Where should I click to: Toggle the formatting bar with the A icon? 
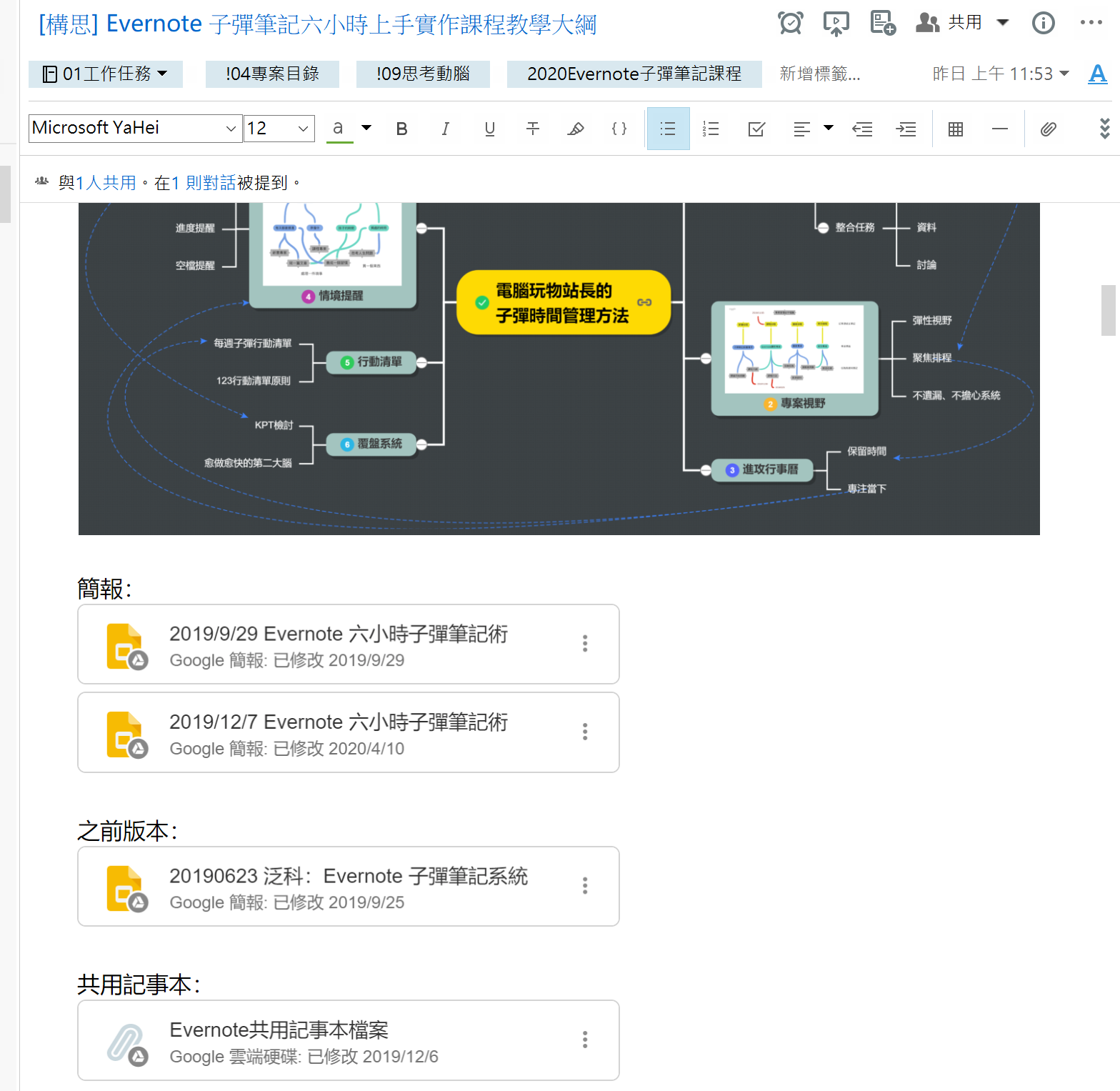coord(1098,74)
